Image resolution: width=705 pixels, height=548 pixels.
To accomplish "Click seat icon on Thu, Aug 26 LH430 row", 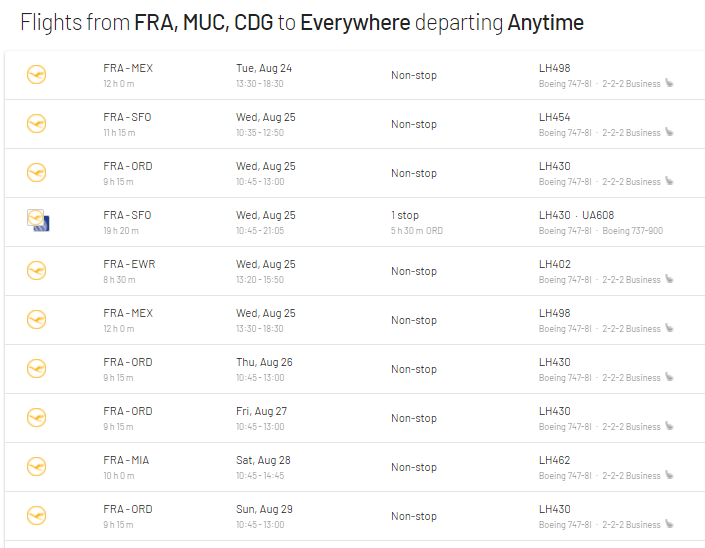I will pyautogui.click(x=669, y=378).
